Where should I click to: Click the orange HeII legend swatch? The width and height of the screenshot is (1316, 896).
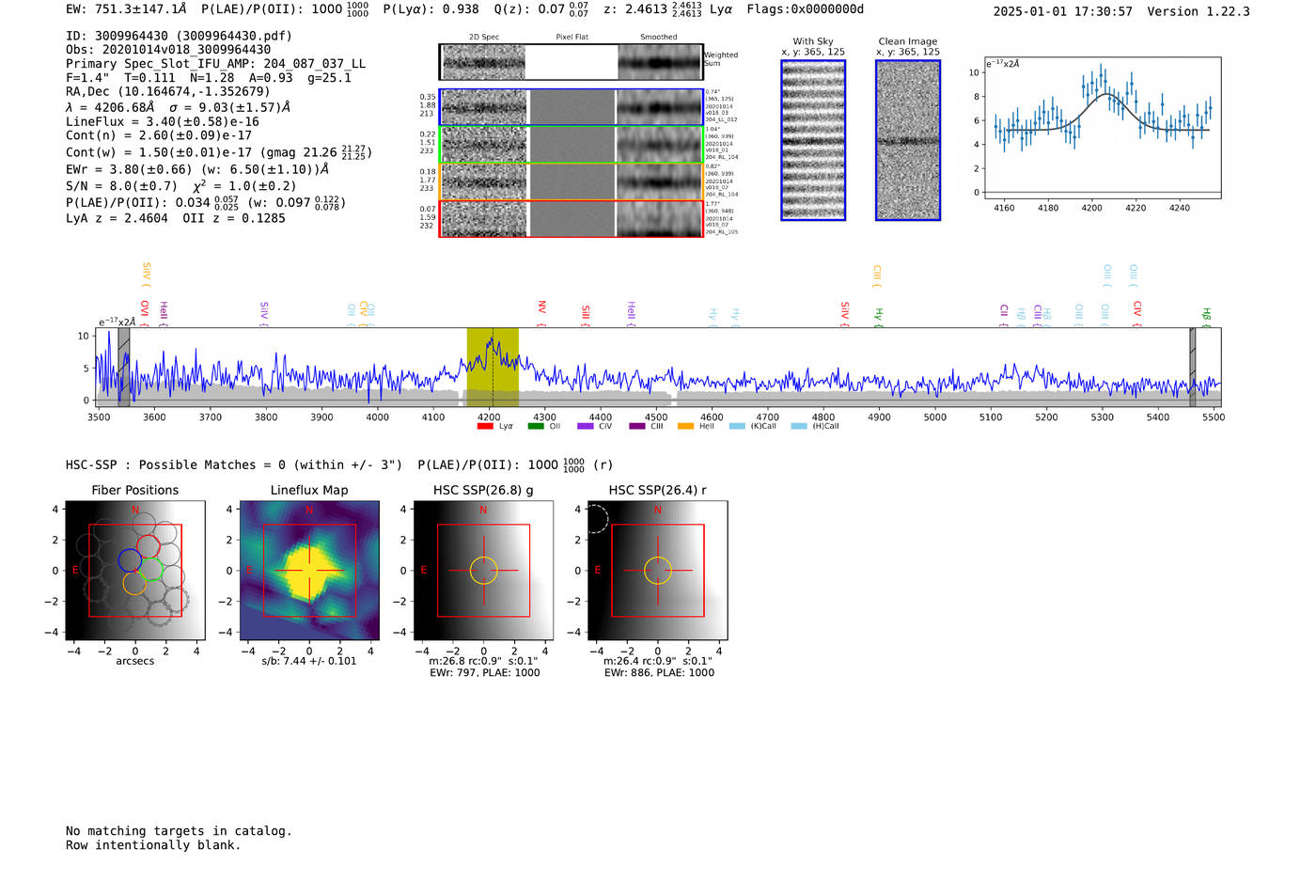[x=685, y=426]
